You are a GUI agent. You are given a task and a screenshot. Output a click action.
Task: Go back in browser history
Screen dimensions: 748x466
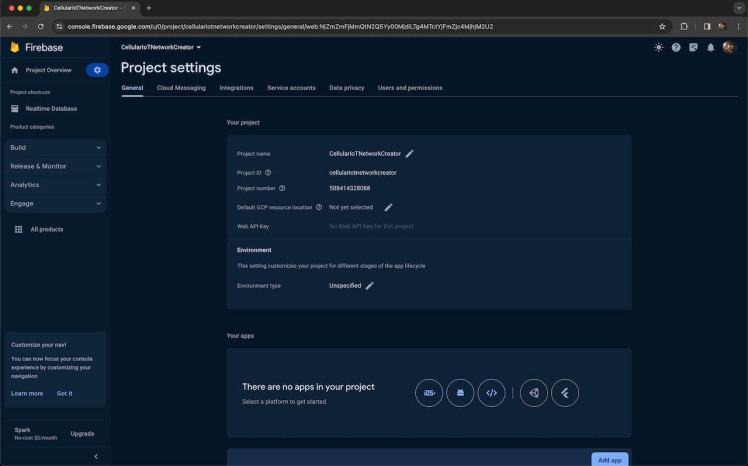(x=10, y=27)
